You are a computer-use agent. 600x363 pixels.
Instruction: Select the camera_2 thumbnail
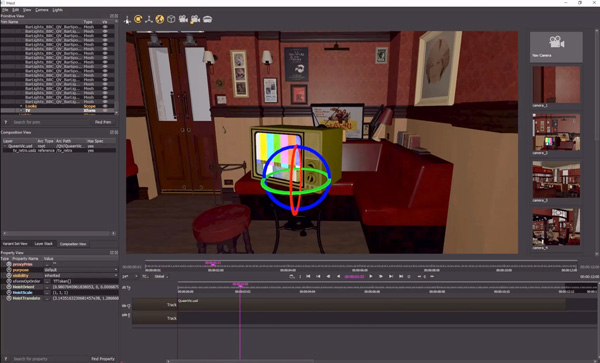pos(556,132)
